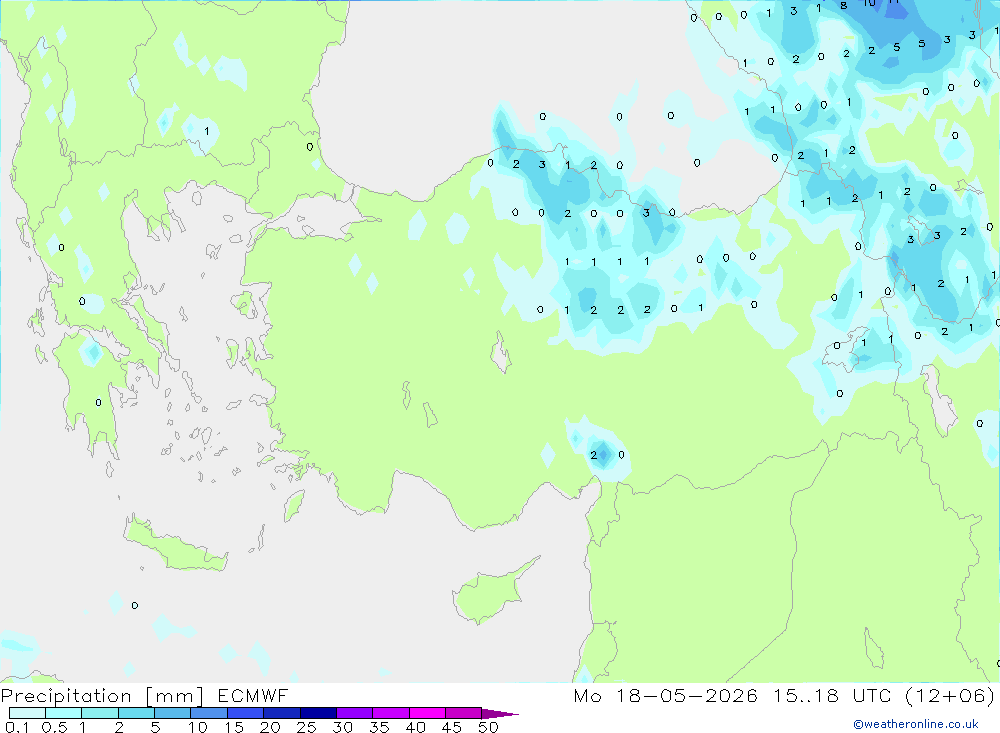Image resolution: width=1000 pixels, height=733 pixels.
Task: Click the 'ECMWF' model label
Action: (x=253, y=695)
